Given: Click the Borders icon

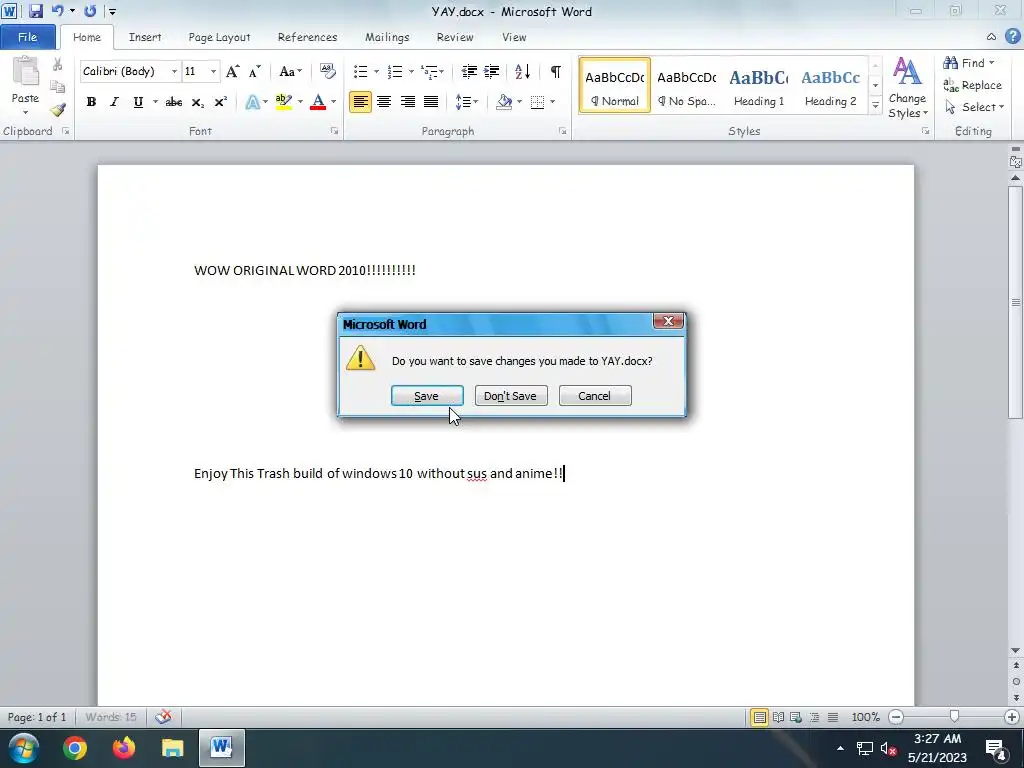Looking at the screenshot, I should (x=537, y=102).
